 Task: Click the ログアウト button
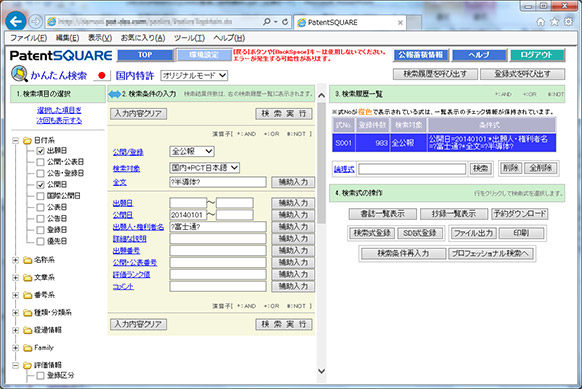tap(537, 55)
